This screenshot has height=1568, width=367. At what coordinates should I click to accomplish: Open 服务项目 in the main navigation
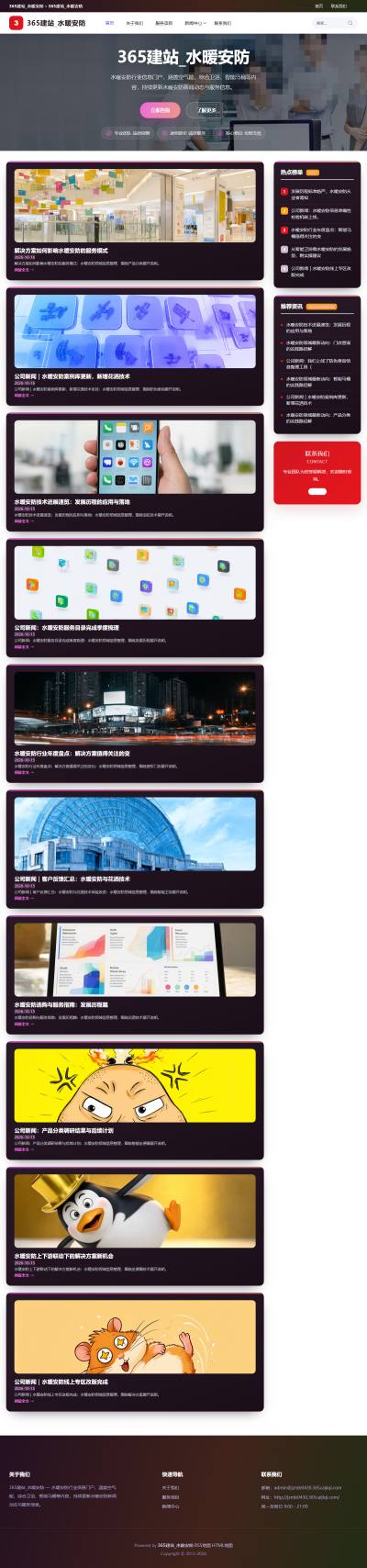coord(164,22)
